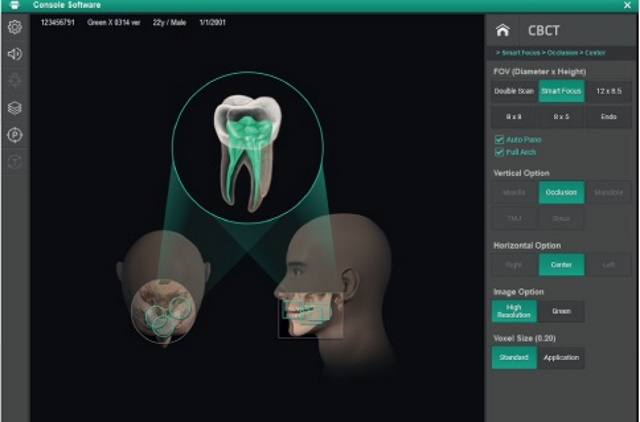Set voxel size to Application

click(561, 357)
